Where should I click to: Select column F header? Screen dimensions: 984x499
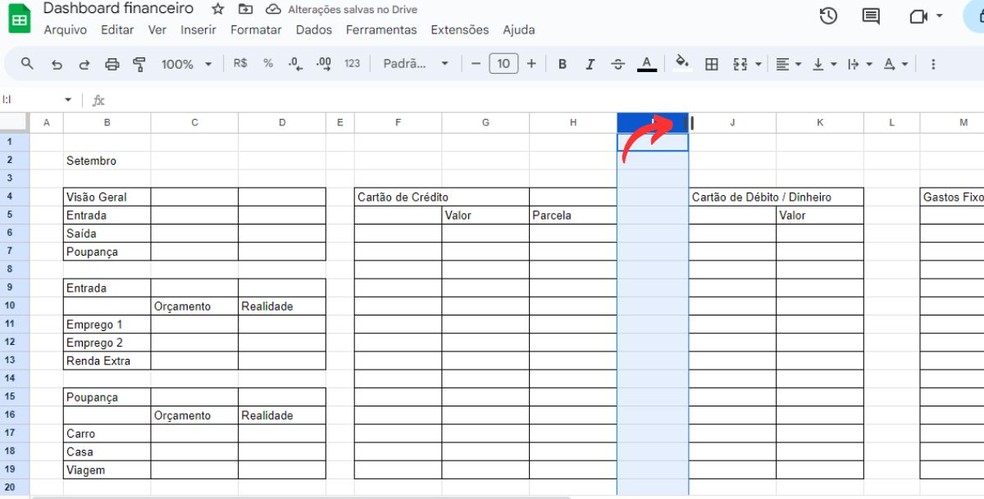(398, 122)
